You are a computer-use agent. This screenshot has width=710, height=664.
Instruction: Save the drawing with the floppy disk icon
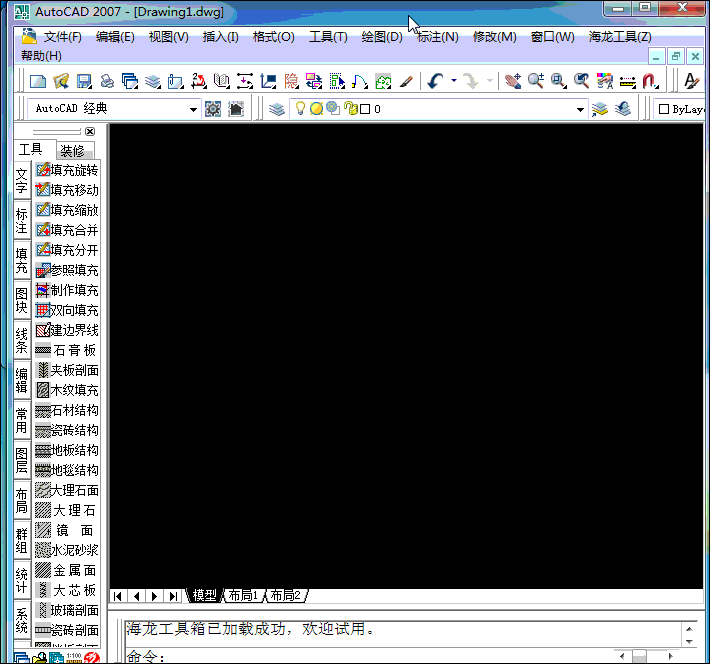84,82
